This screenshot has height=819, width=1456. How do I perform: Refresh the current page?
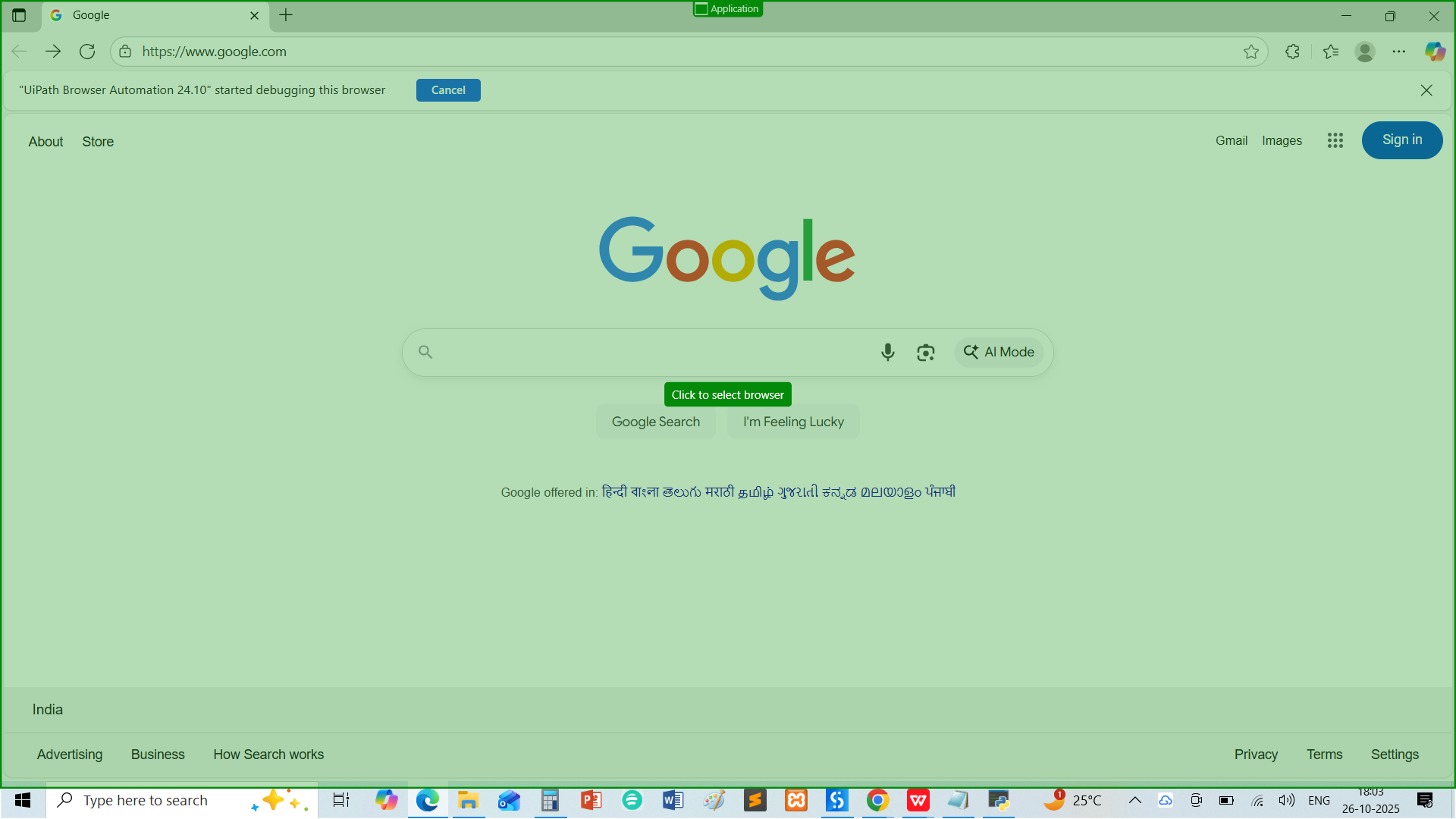click(87, 52)
